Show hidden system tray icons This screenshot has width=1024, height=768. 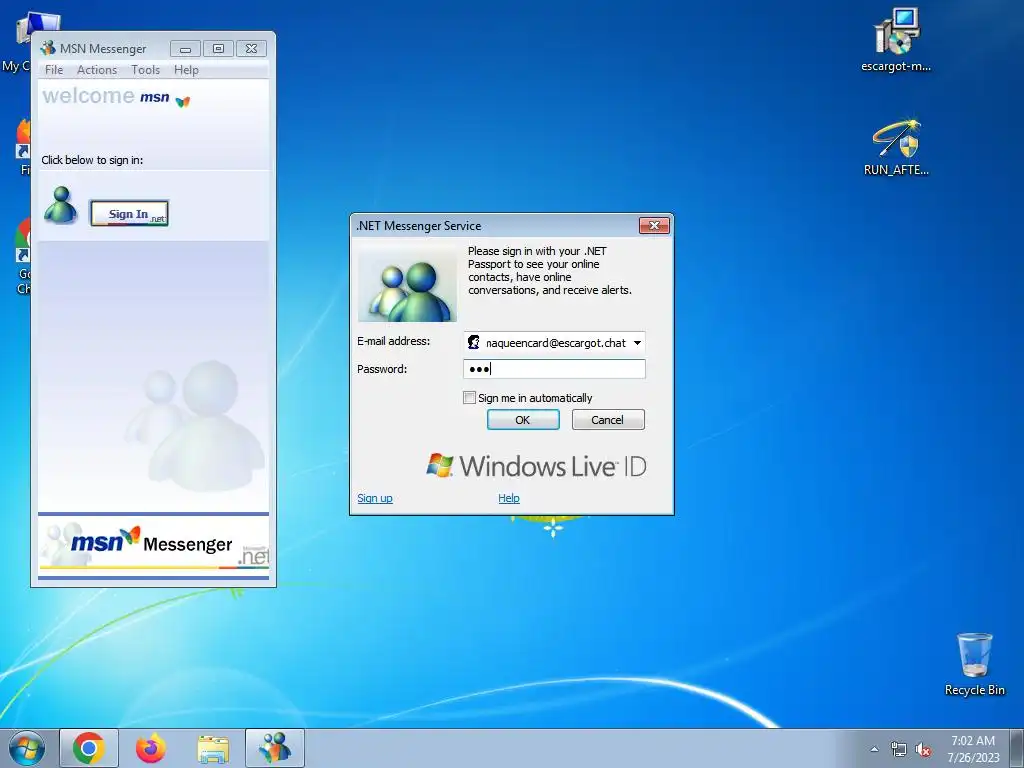(x=874, y=749)
